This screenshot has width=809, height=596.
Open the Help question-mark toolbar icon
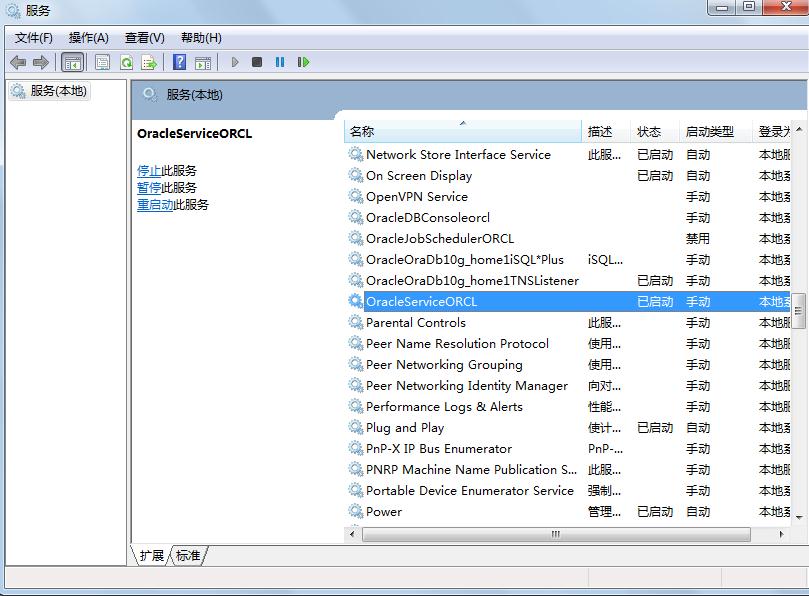pos(179,62)
